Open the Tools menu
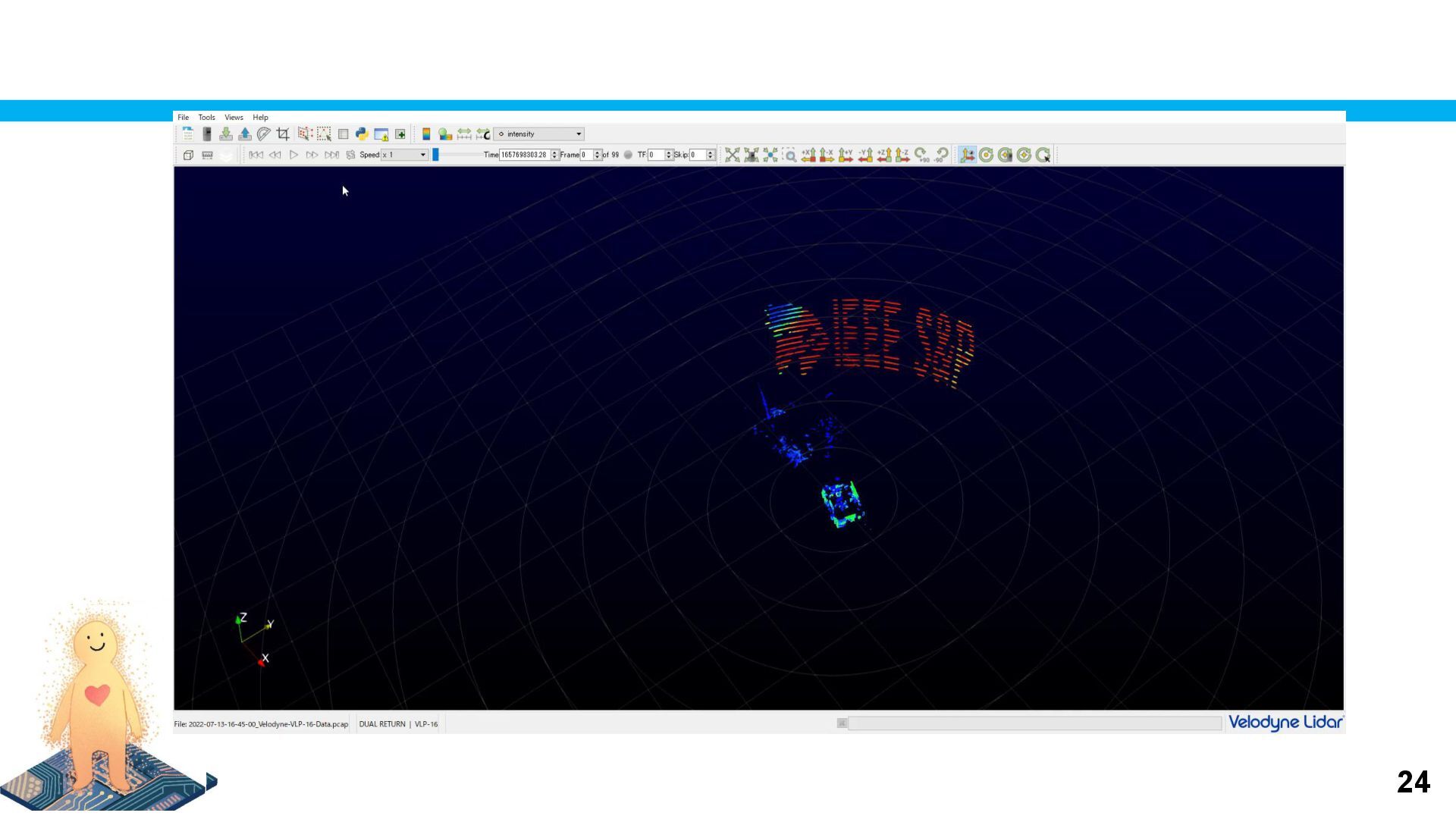The image size is (1456, 819). point(206,118)
